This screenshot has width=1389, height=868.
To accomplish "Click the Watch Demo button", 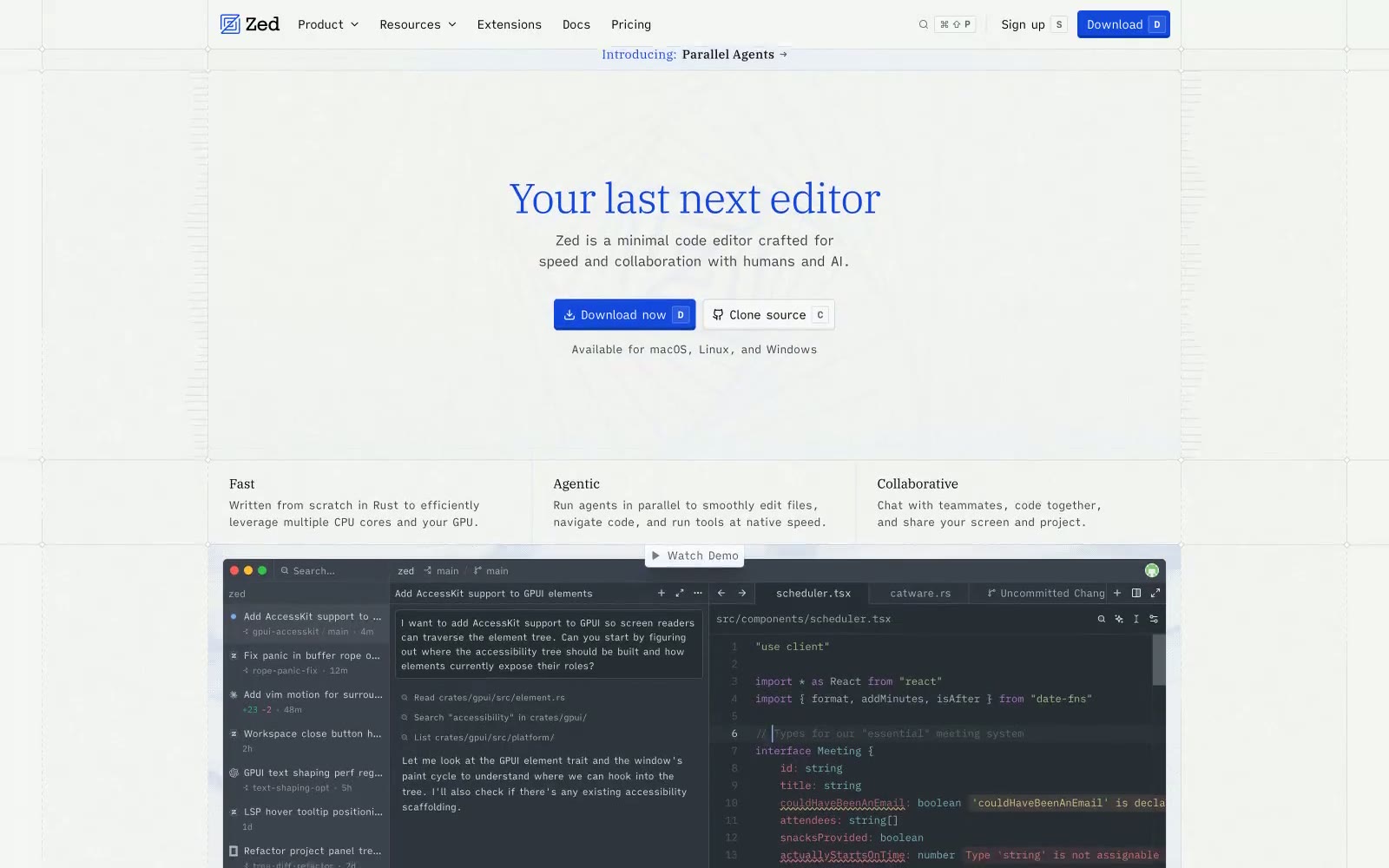I will point(694,556).
